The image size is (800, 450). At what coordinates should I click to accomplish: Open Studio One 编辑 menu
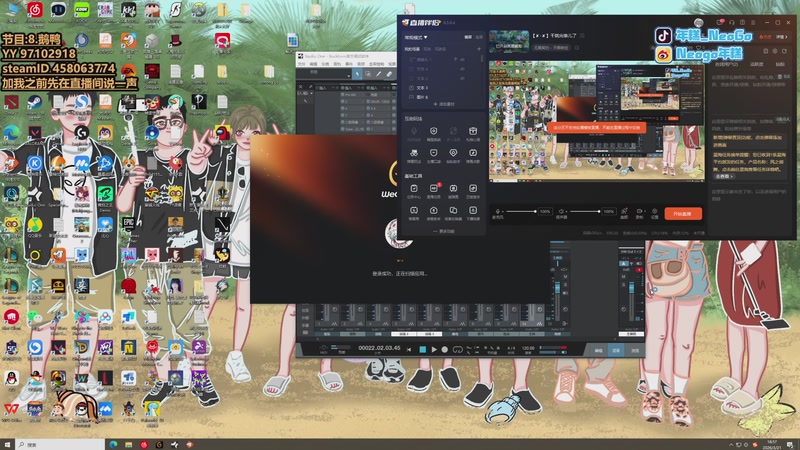click(313, 64)
